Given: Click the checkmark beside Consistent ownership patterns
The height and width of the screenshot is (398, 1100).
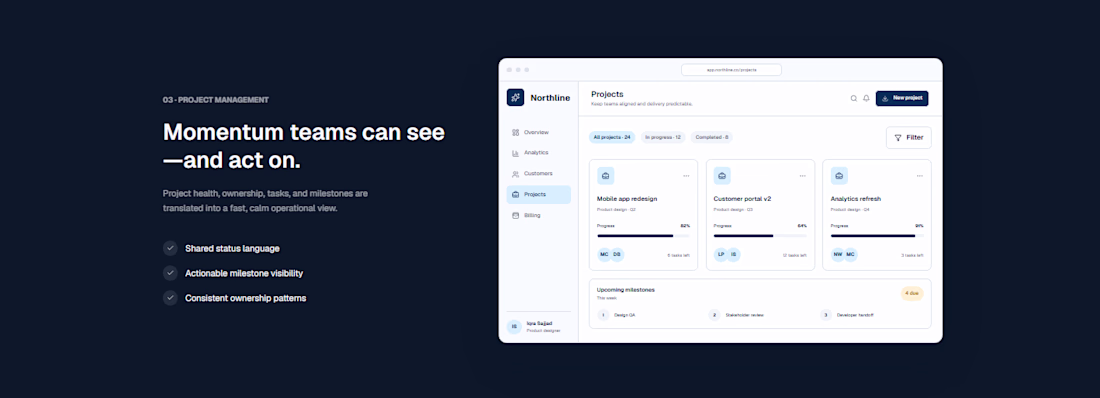Looking at the screenshot, I should 170,298.
